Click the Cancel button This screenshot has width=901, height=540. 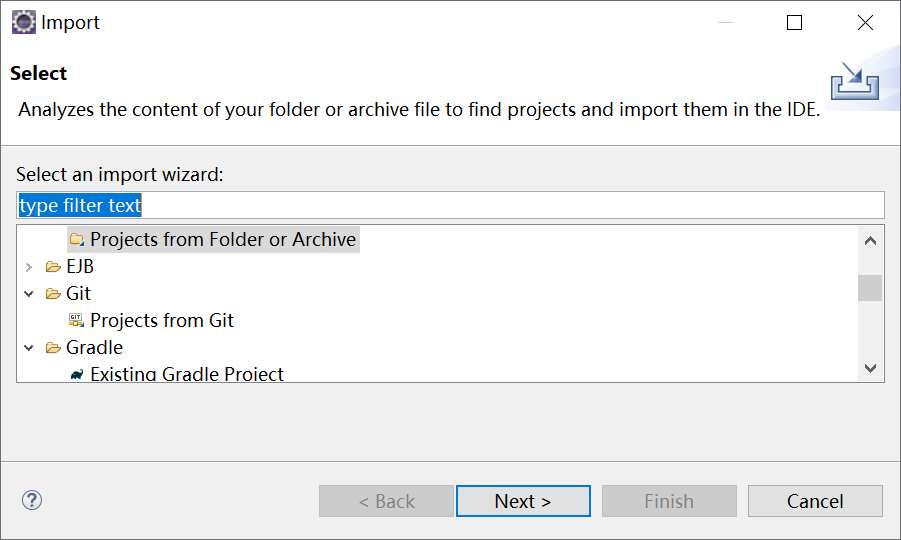815,501
